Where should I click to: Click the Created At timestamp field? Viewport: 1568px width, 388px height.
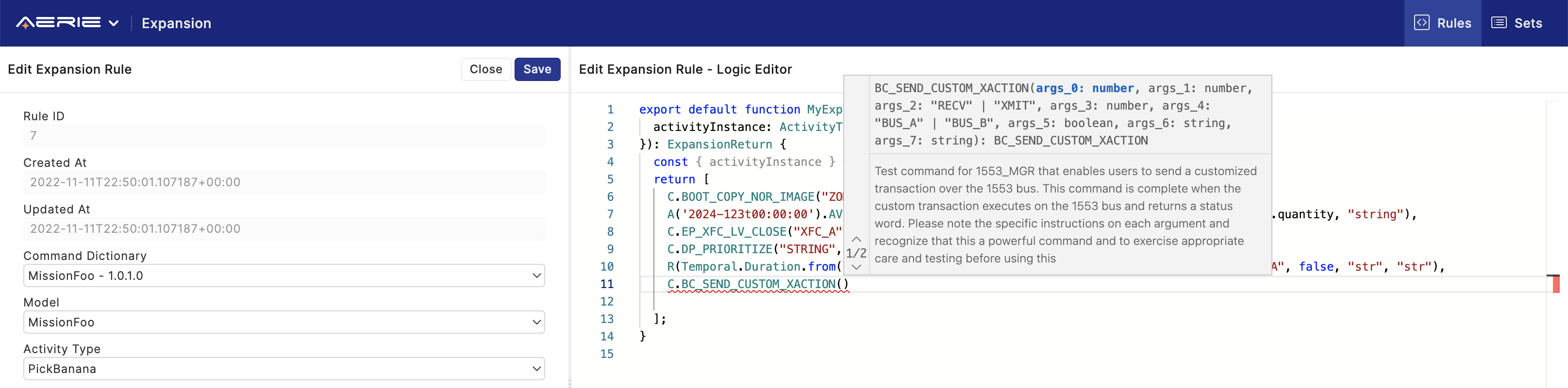click(x=284, y=182)
